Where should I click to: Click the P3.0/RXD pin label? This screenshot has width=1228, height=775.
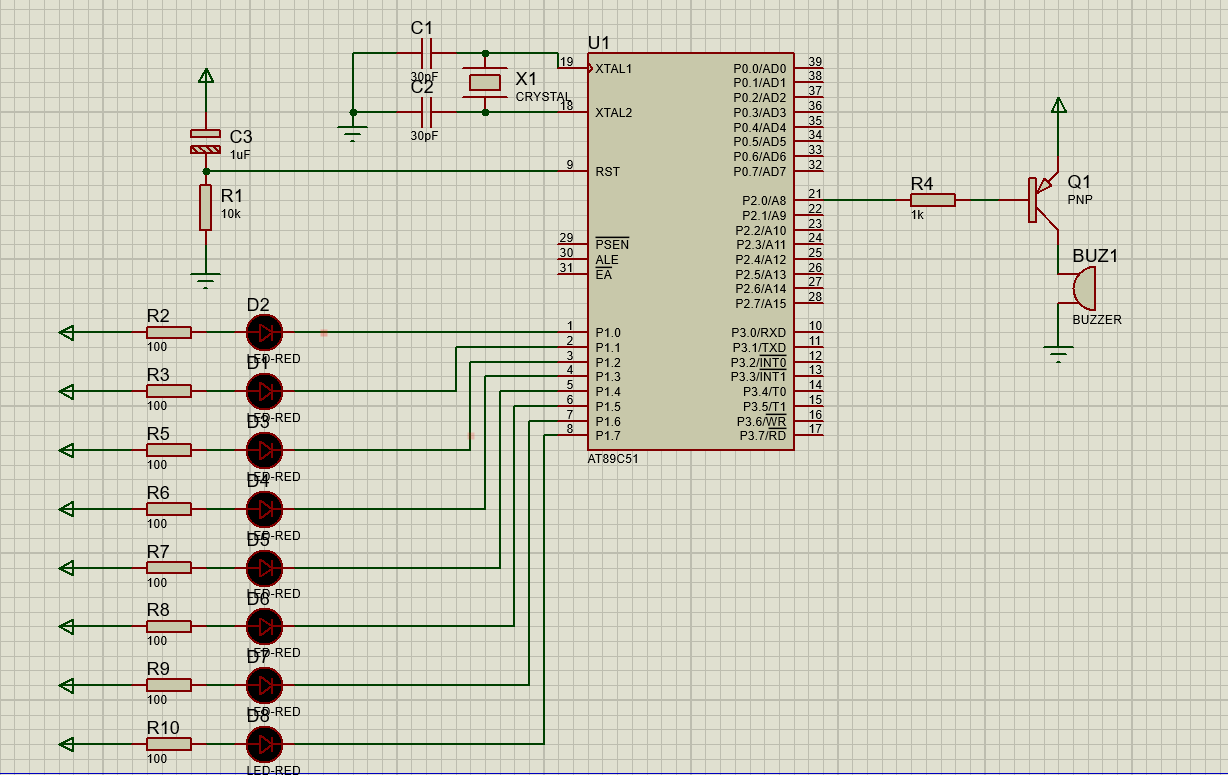point(758,333)
